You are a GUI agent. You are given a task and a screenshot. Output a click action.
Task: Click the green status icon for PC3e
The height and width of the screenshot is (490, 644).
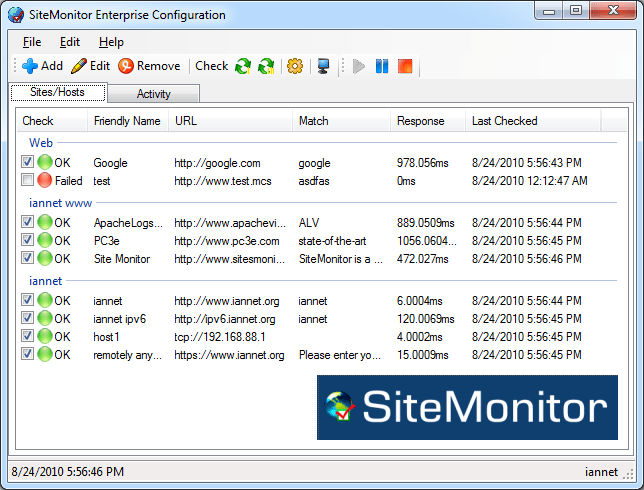[45, 240]
